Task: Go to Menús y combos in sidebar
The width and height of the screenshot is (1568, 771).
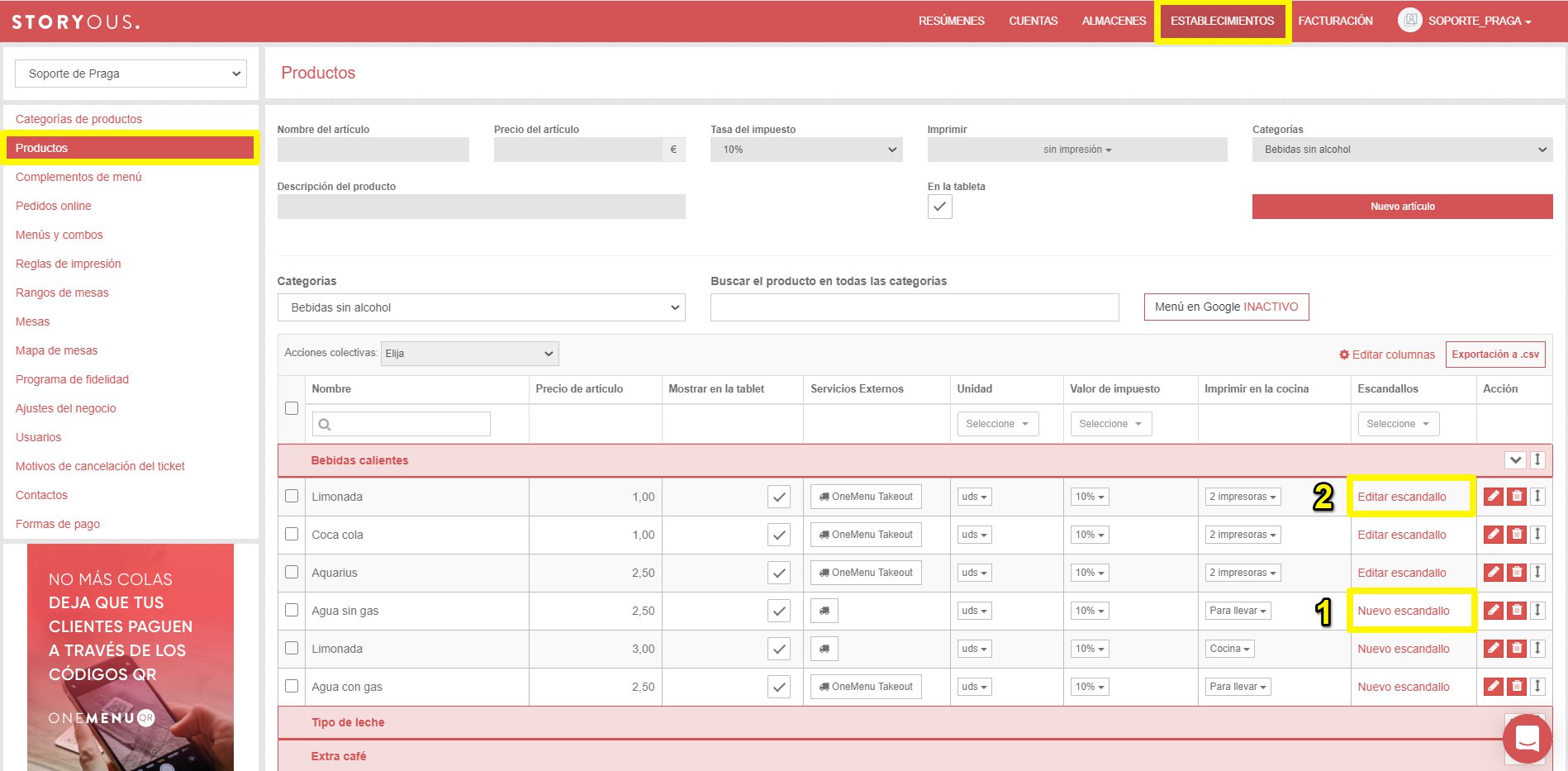Action: (59, 235)
